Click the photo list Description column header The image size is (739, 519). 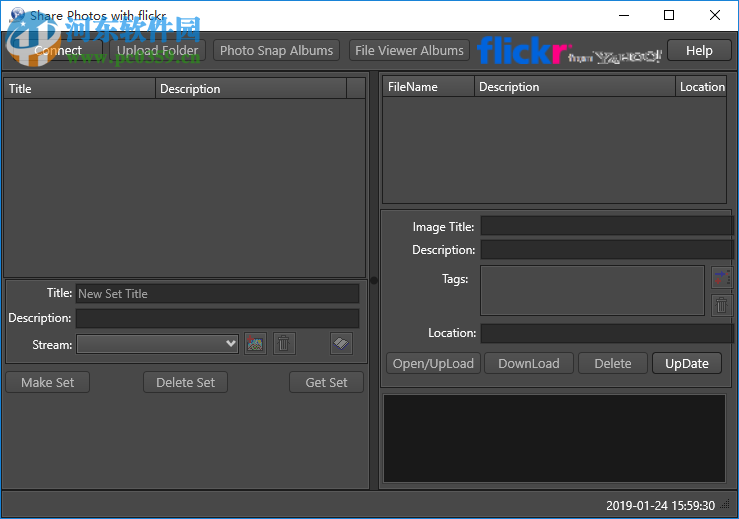[575, 87]
